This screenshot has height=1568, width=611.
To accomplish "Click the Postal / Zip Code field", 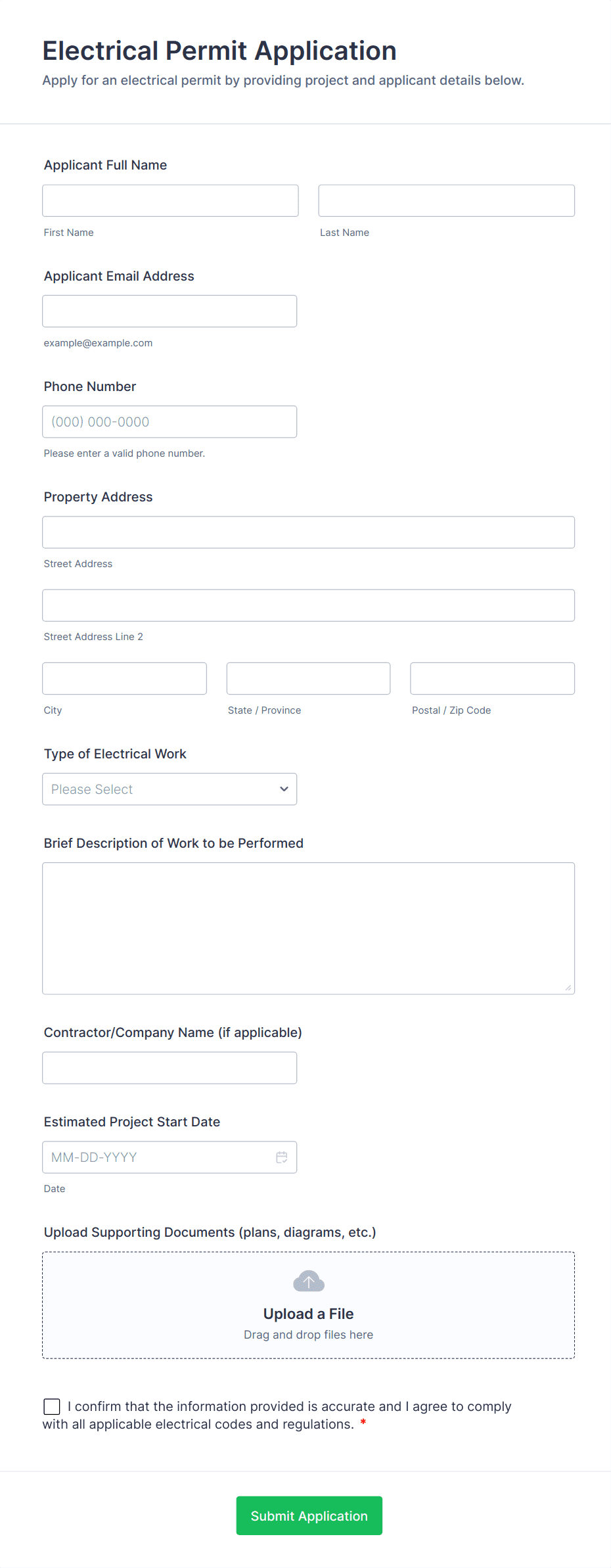I will coord(492,678).
